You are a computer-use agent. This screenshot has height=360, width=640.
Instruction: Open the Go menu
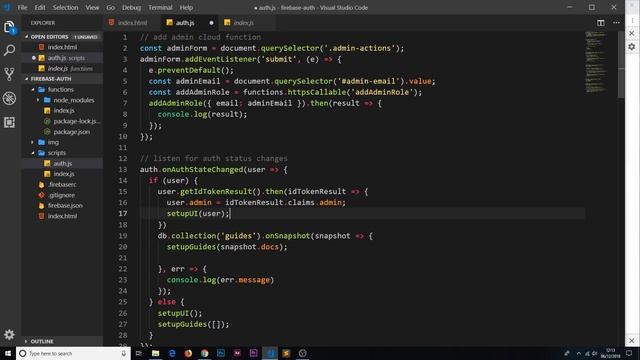point(111,8)
